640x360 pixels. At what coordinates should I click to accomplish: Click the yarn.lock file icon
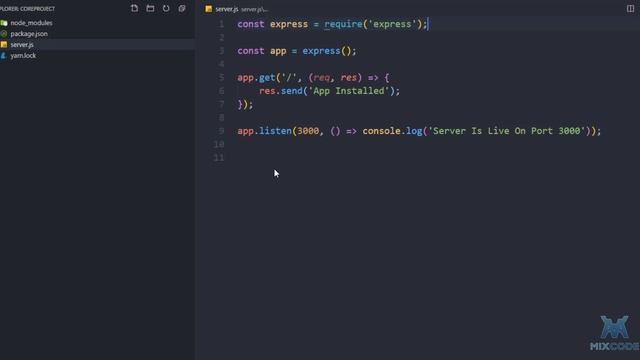4,56
